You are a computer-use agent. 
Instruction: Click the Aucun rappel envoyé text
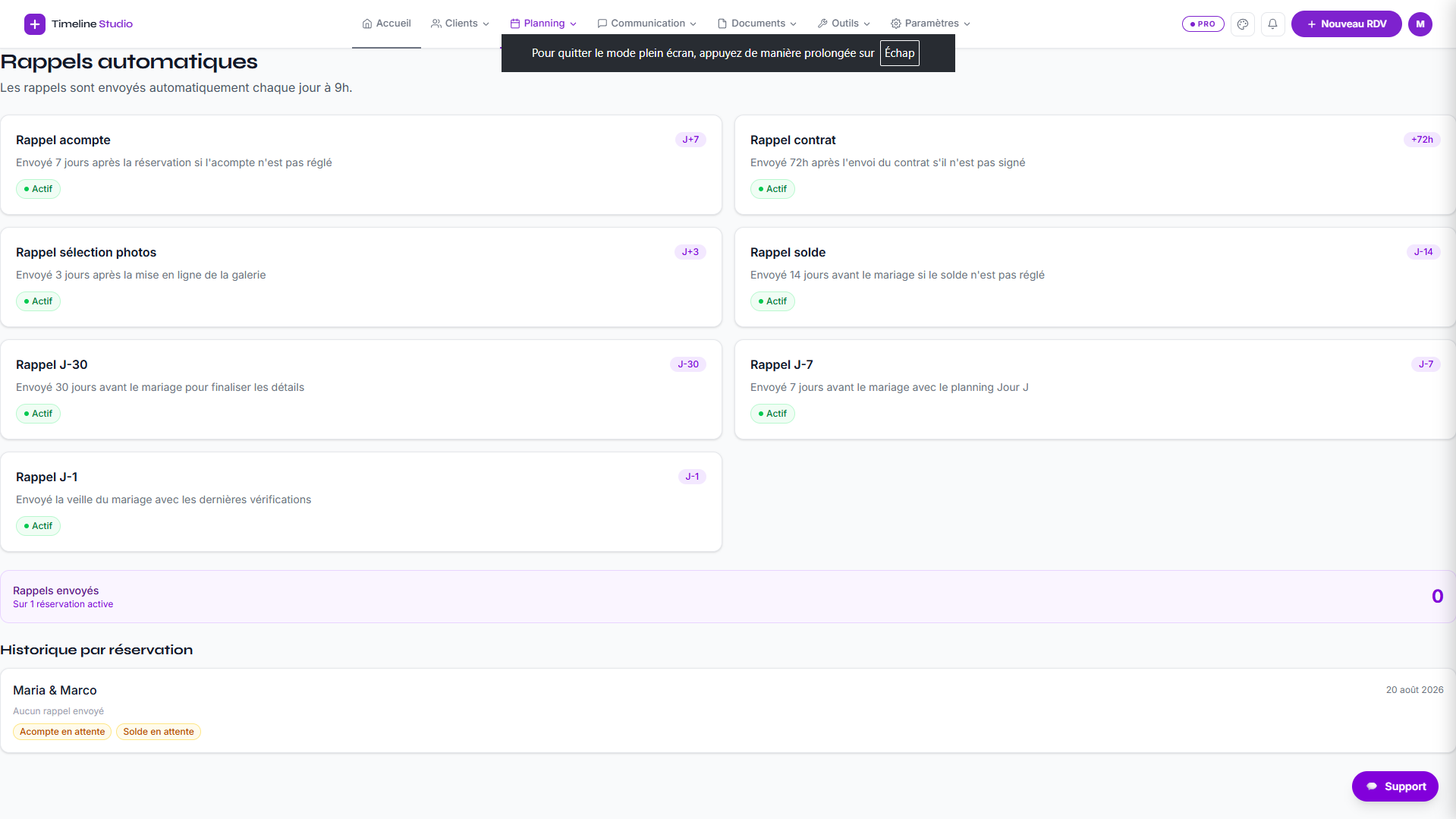(58, 711)
